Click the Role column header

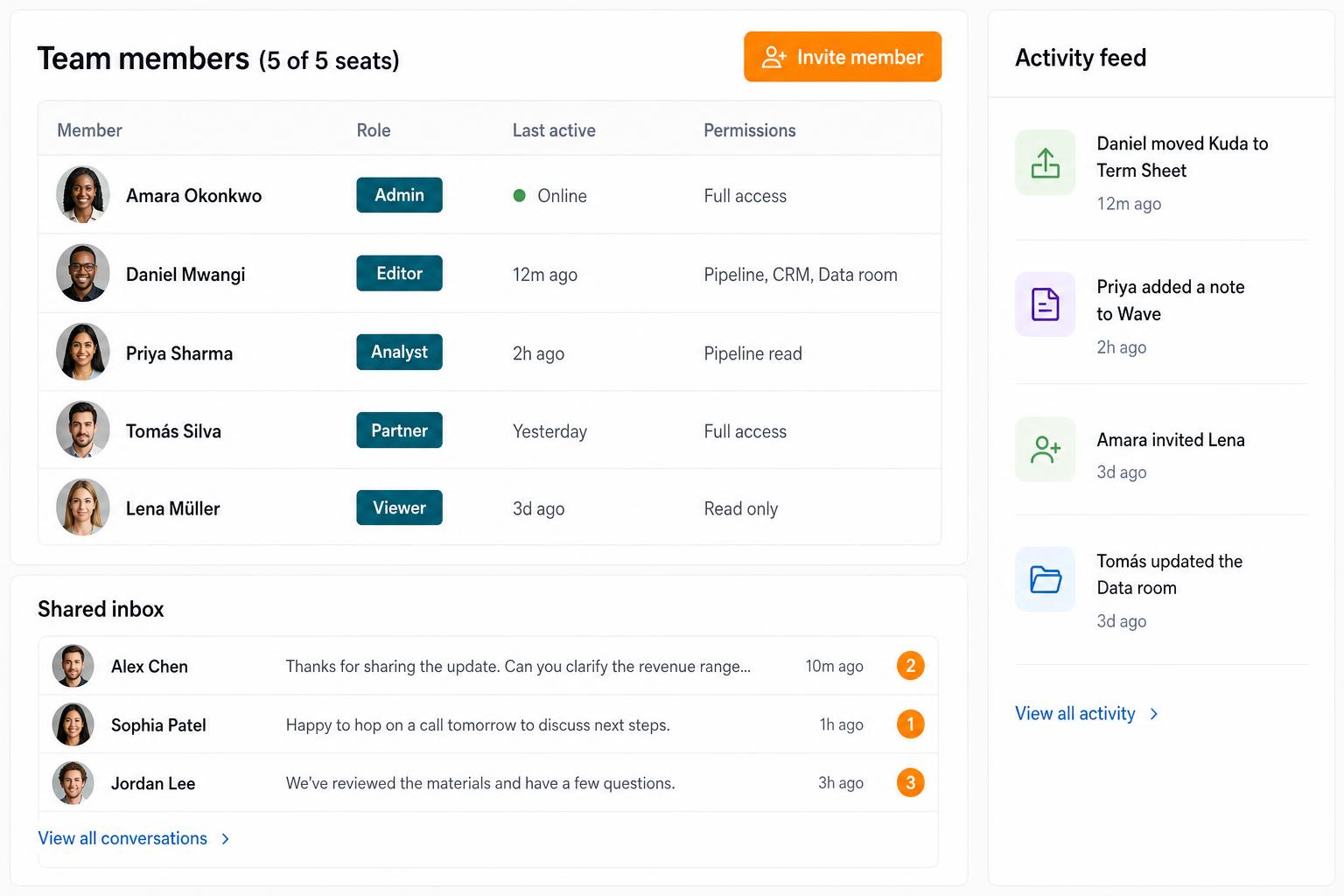(374, 130)
